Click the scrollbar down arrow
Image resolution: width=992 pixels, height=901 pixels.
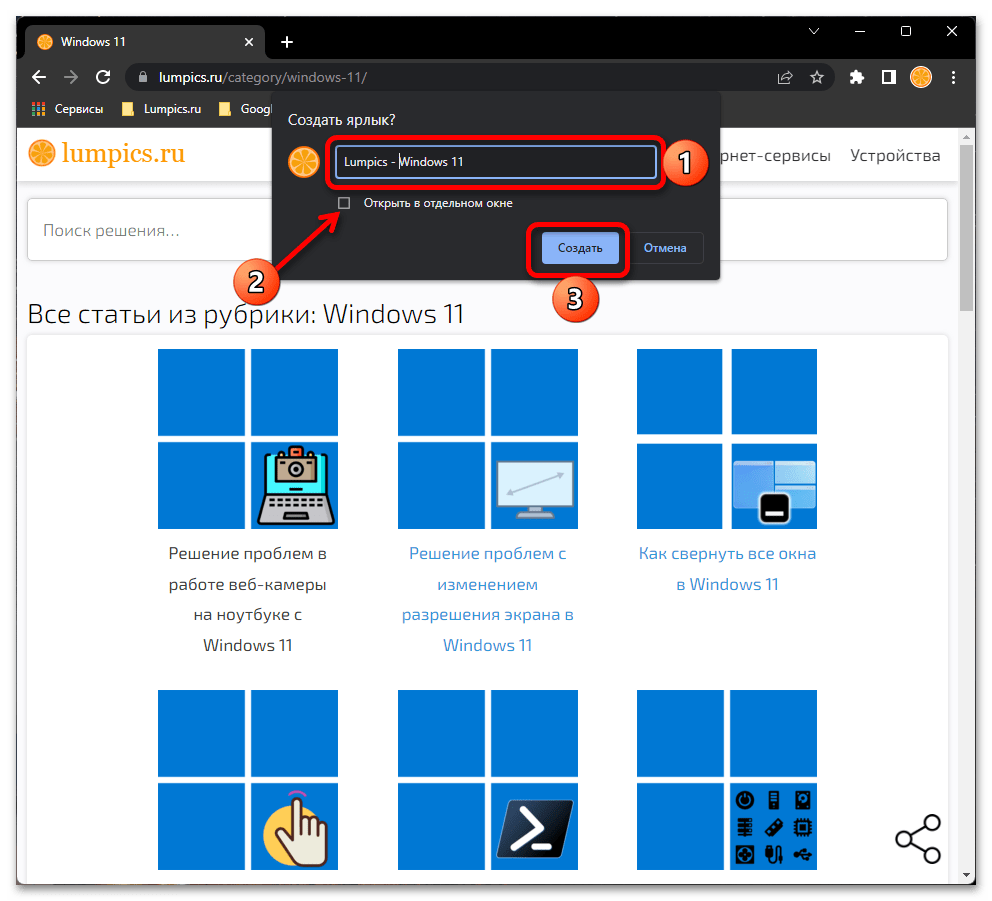[966, 876]
